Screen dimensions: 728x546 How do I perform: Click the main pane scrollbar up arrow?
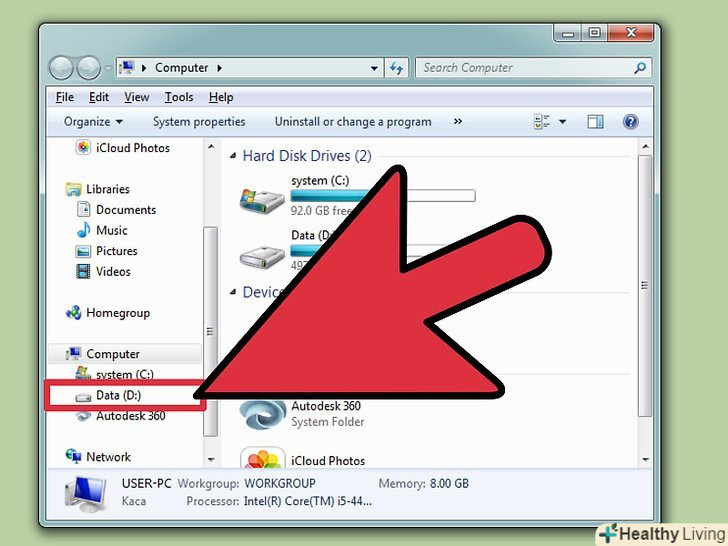point(645,147)
